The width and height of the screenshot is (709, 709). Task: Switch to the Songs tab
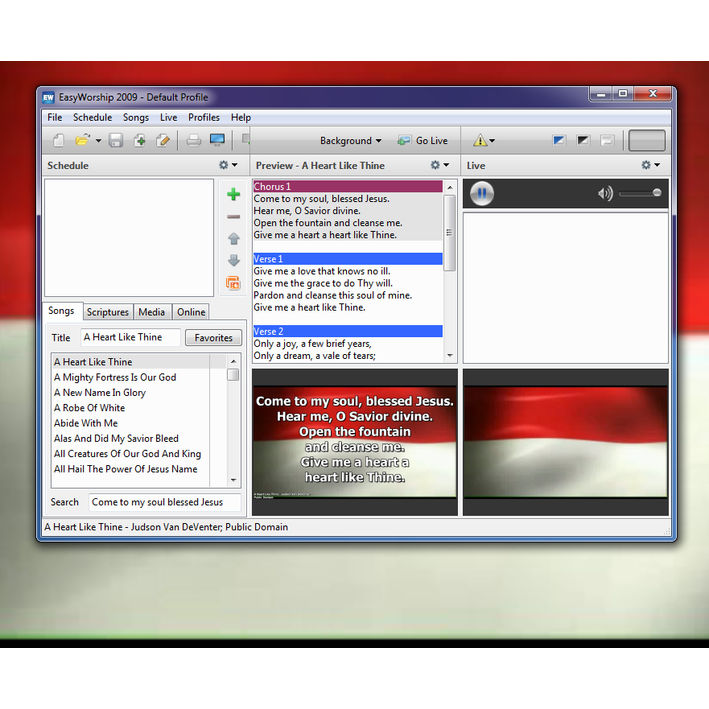(x=61, y=311)
